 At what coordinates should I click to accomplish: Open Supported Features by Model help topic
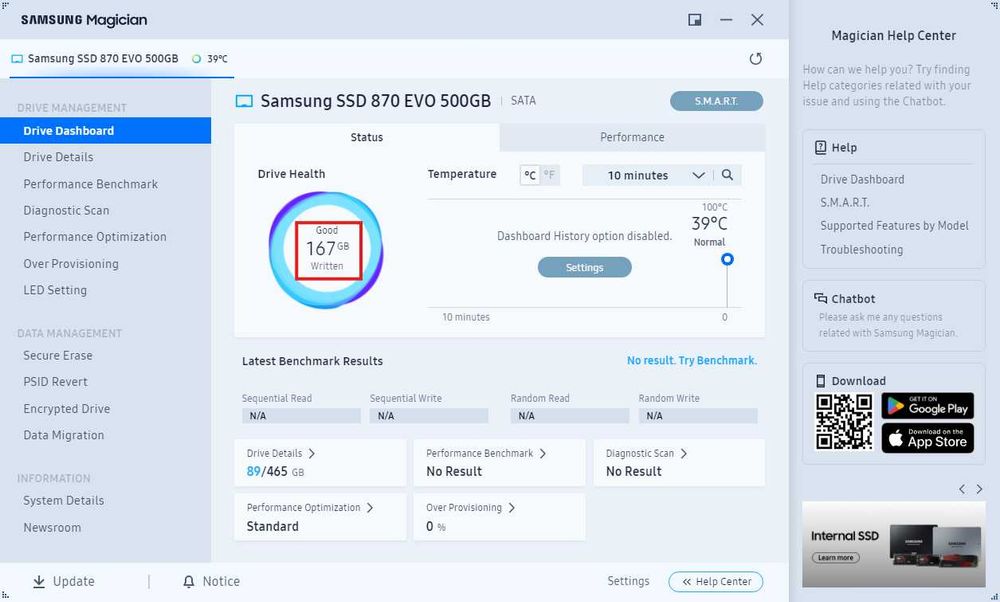click(x=894, y=225)
